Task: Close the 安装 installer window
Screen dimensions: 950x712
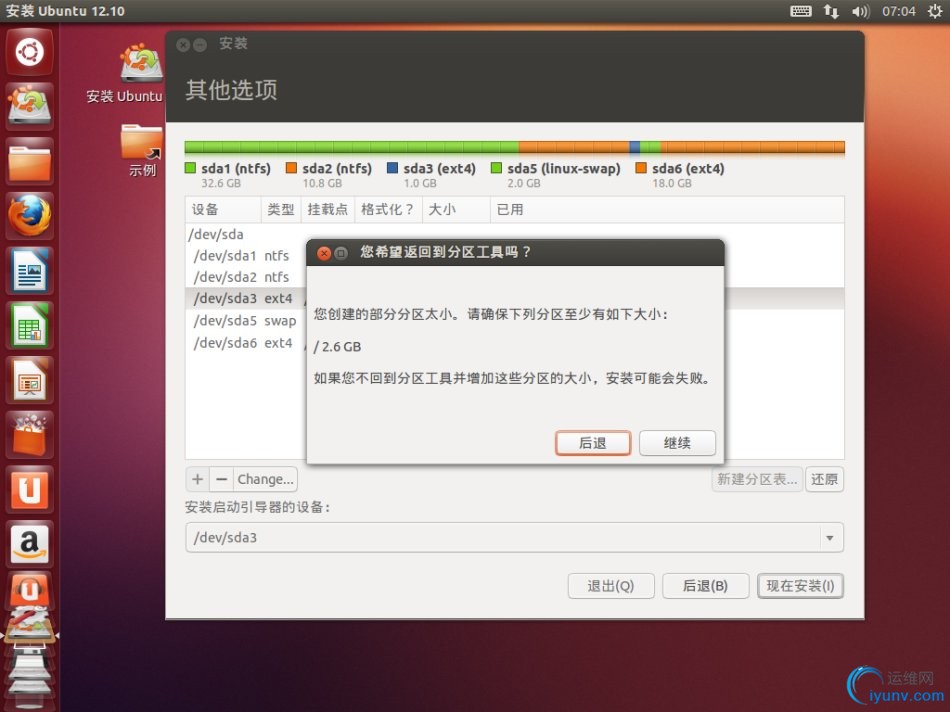Action: [x=183, y=44]
